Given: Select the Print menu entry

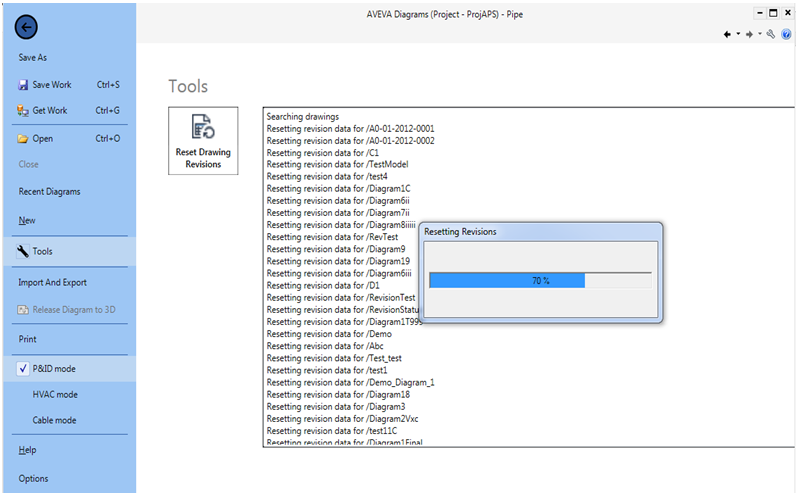Looking at the screenshot, I should pyautogui.click(x=27, y=339).
